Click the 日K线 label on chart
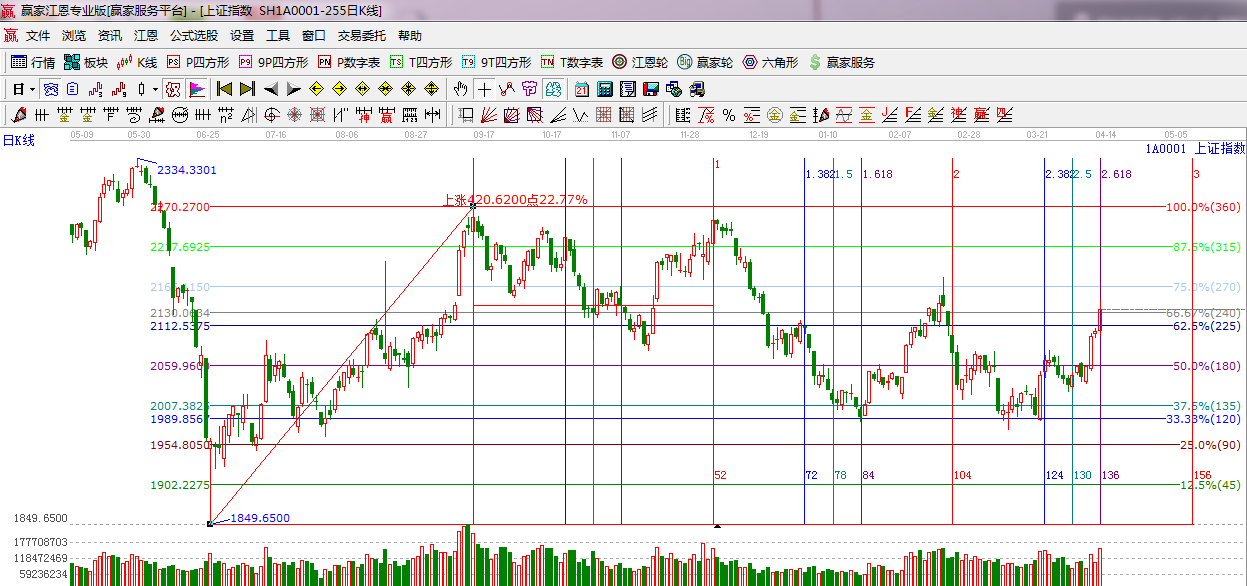1247x586 pixels. point(18,141)
